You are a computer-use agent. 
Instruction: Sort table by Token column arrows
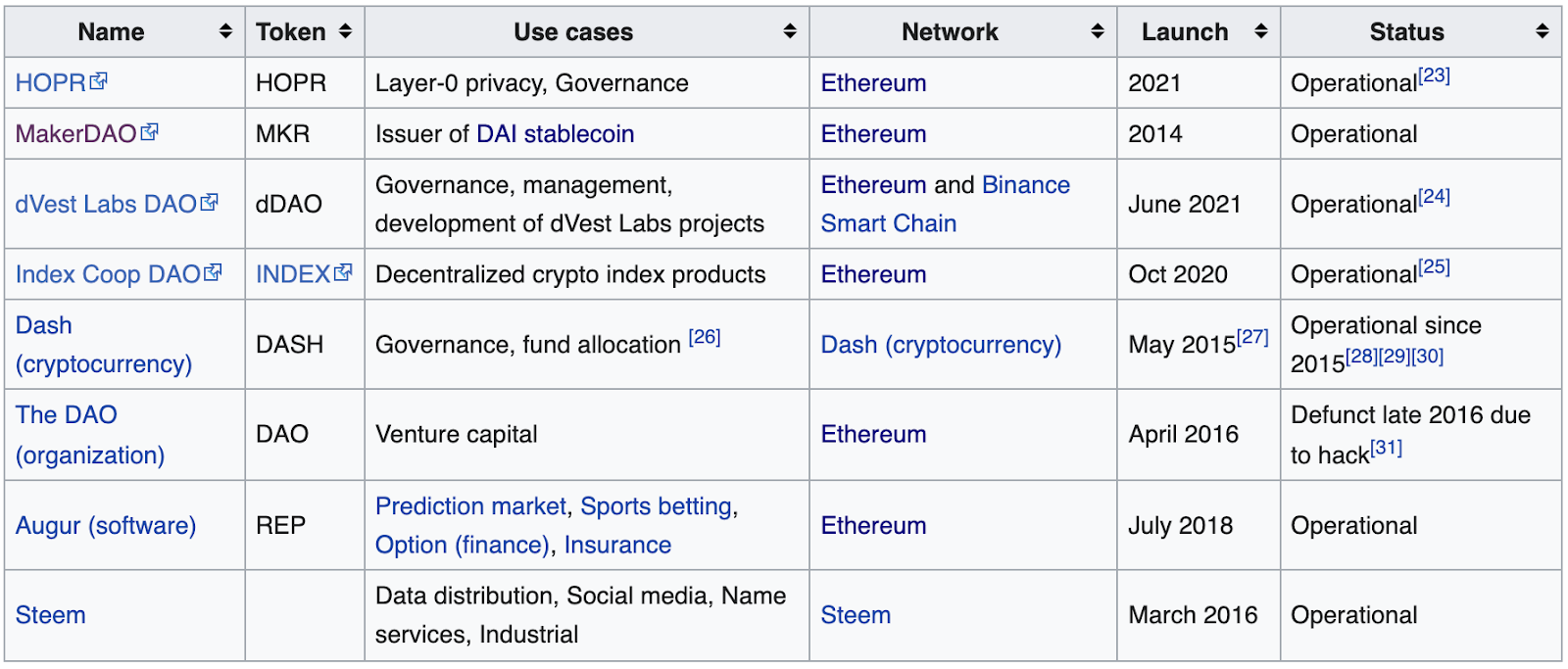[345, 31]
